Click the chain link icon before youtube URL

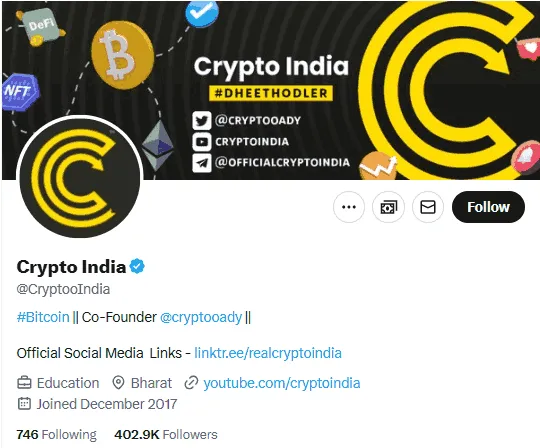pos(191,383)
